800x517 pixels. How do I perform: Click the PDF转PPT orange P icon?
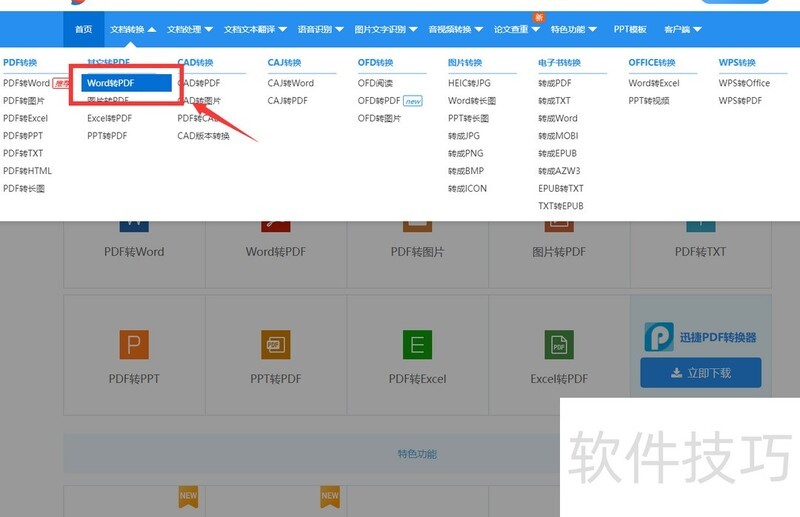[134, 344]
